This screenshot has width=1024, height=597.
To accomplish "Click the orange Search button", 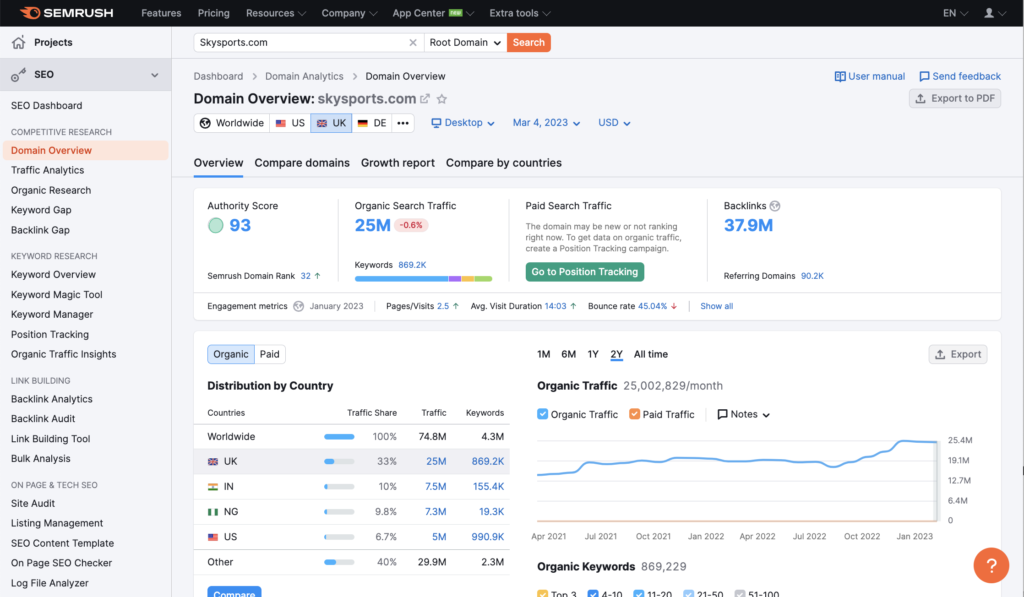I will pyautogui.click(x=528, y=42).
